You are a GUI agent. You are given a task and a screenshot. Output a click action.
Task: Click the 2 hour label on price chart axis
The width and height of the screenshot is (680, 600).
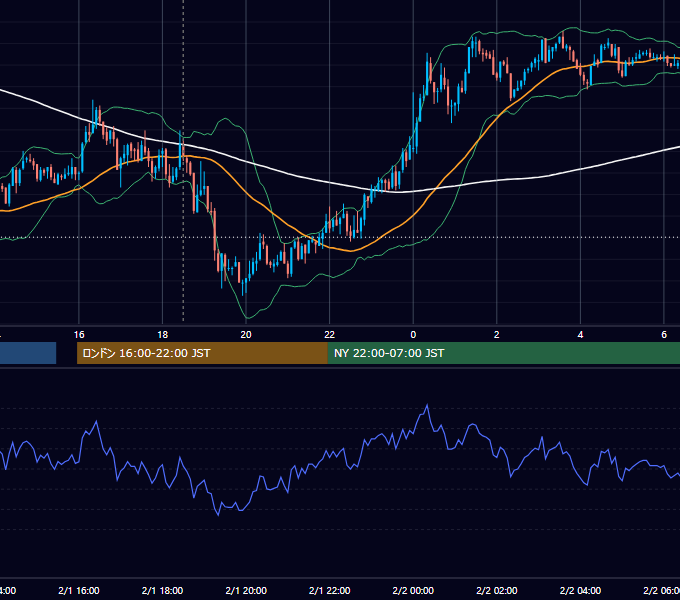click(x=497, y=335)
